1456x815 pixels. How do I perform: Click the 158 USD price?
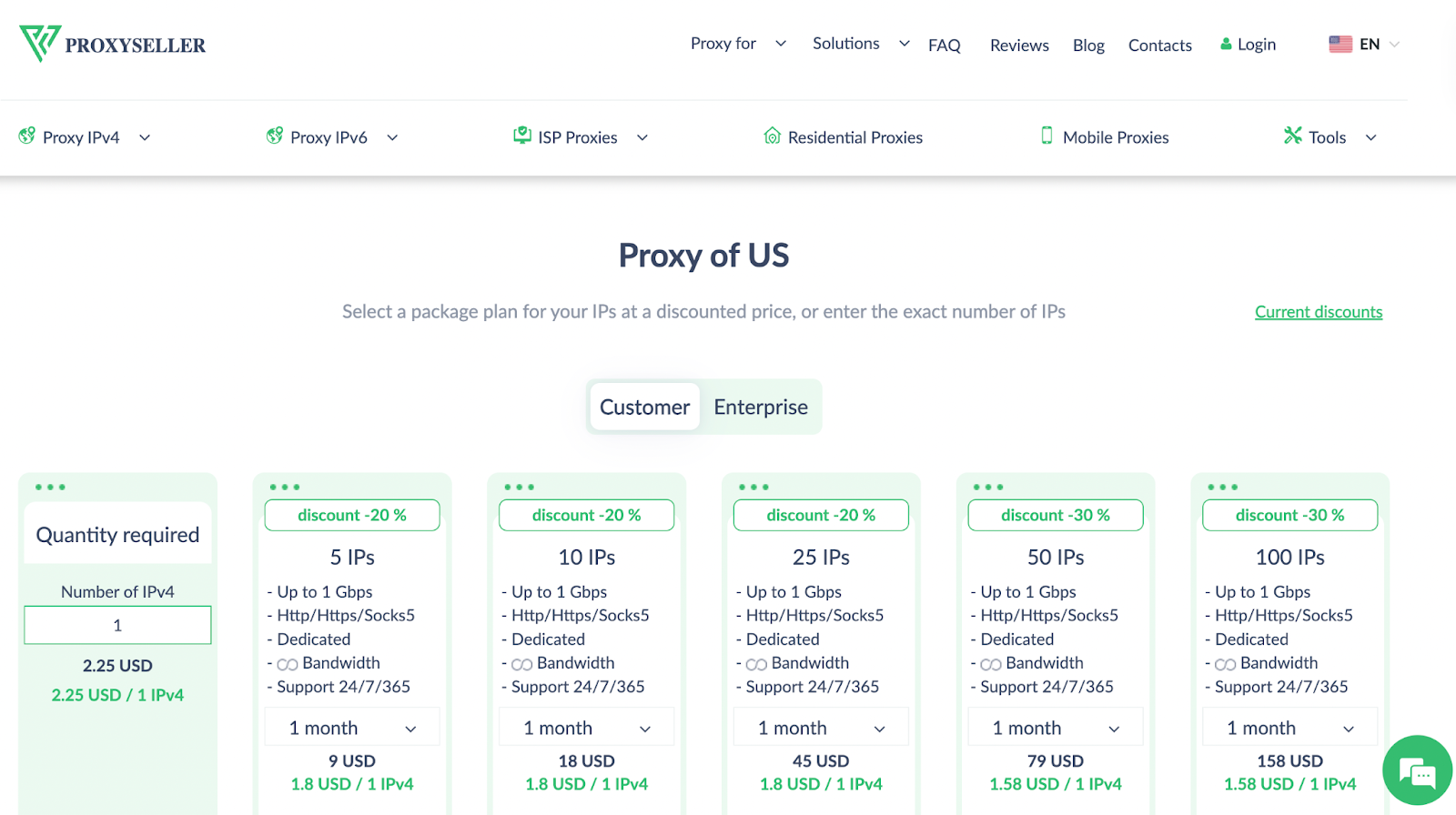tap(1290, 760)
